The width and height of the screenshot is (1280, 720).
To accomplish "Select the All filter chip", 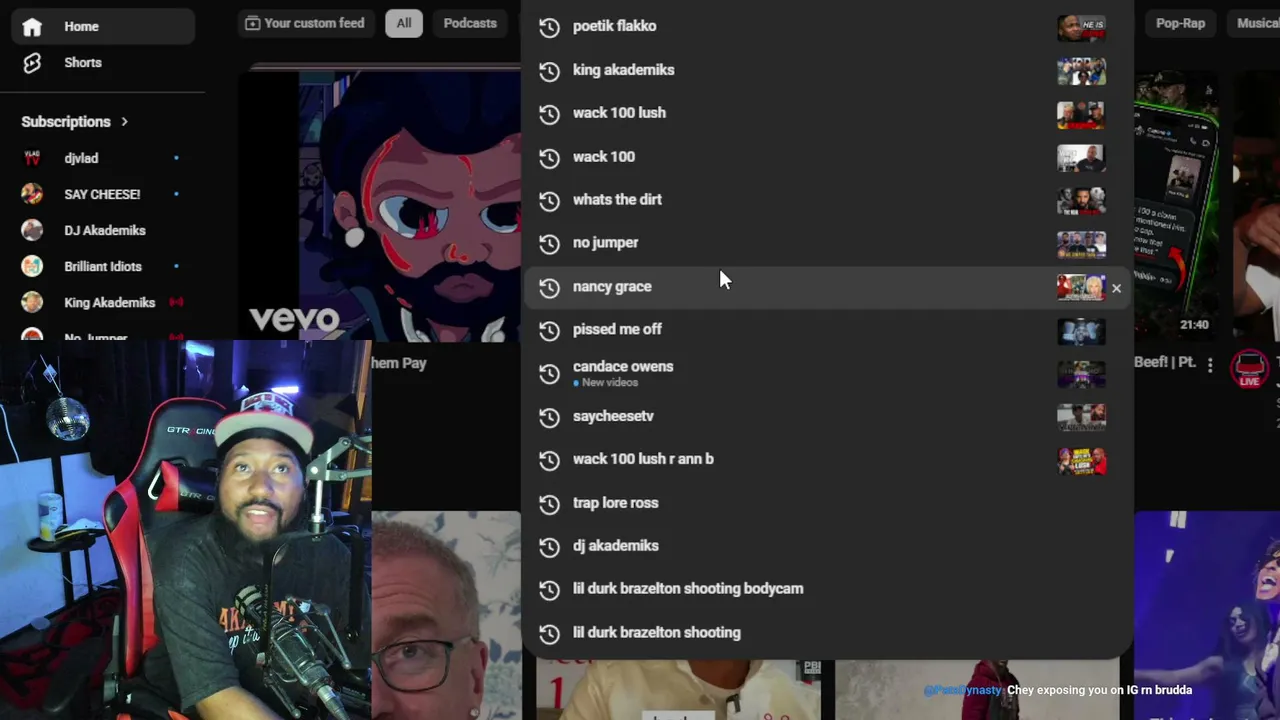I will click(x=404, y=23).
